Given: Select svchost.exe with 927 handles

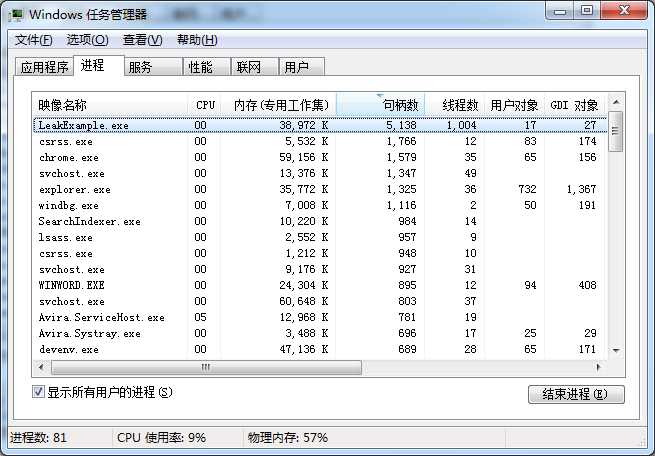Looking at the screenshot, I should 319,269.
